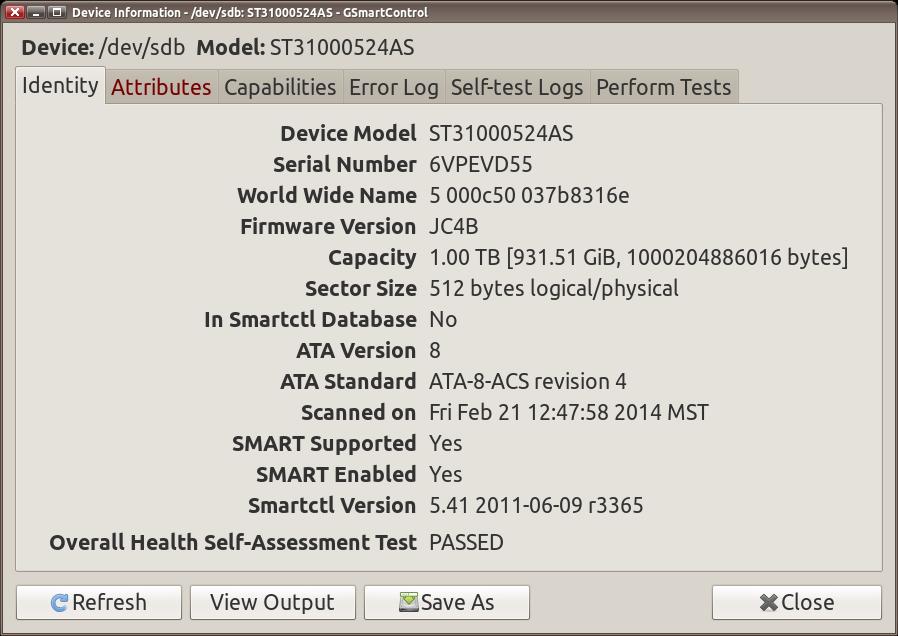
Task: Click the firmware version JC4B
Action: pos(453,226)
